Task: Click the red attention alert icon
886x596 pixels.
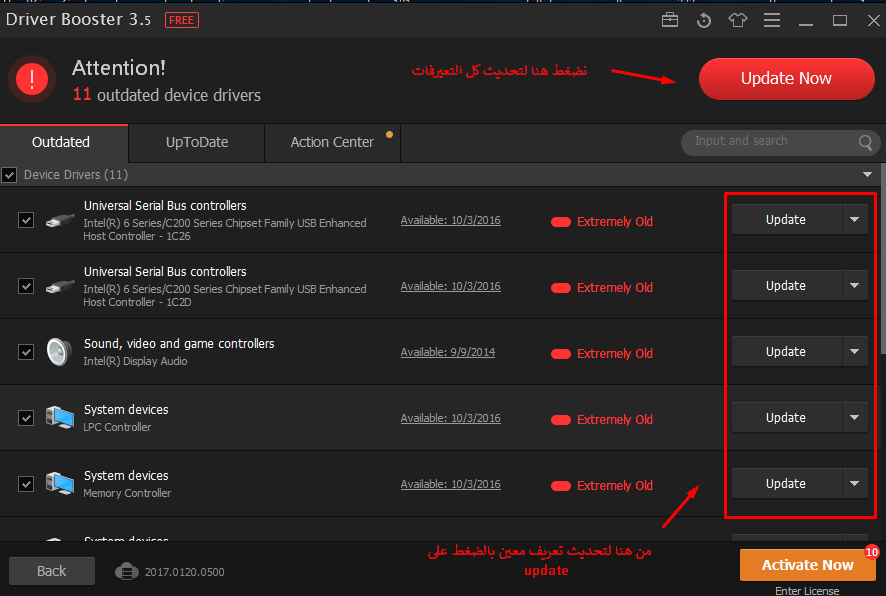Action: (x=33, y=79)
